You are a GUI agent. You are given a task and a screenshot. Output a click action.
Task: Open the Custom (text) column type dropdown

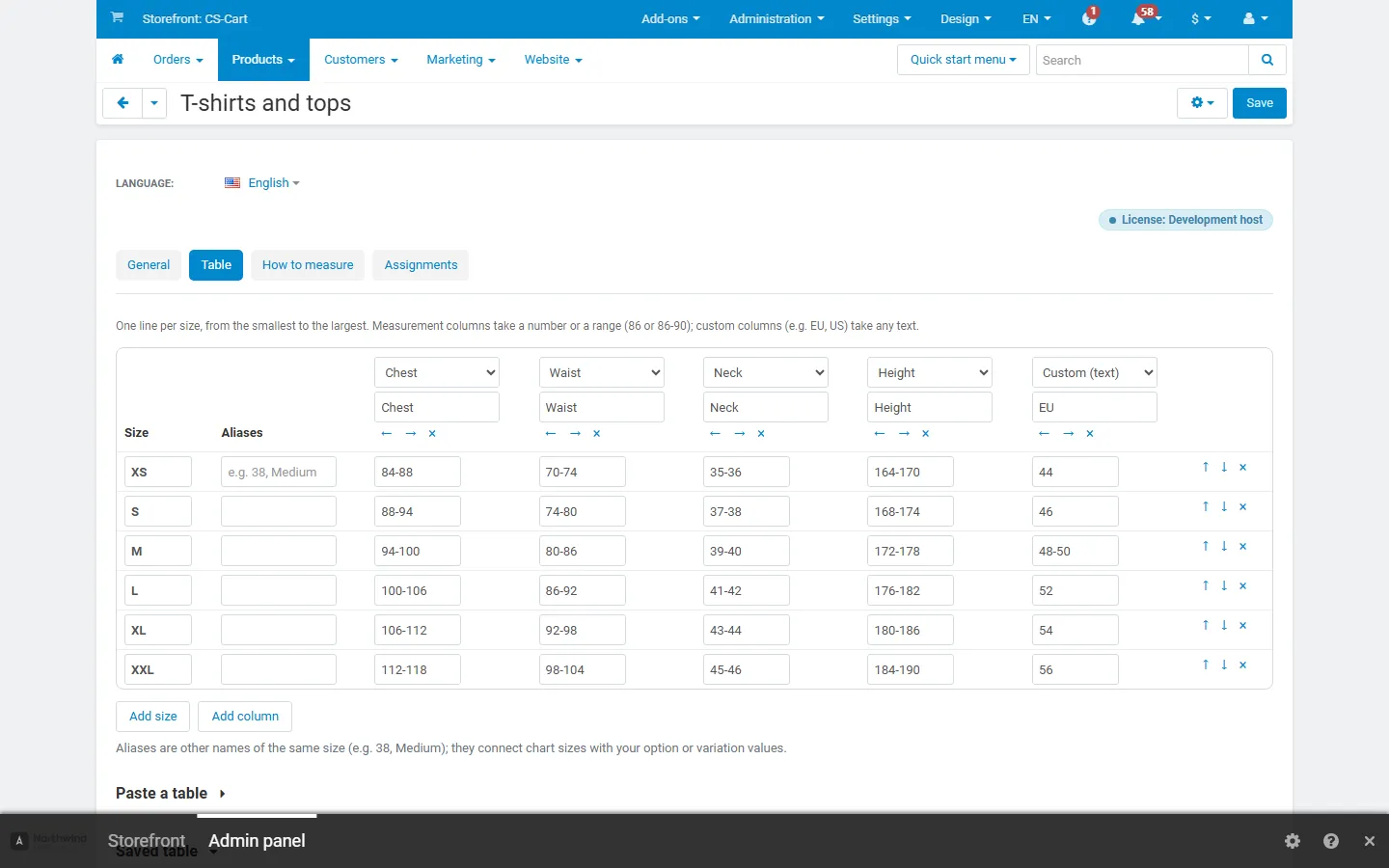tap(1095, 372)
